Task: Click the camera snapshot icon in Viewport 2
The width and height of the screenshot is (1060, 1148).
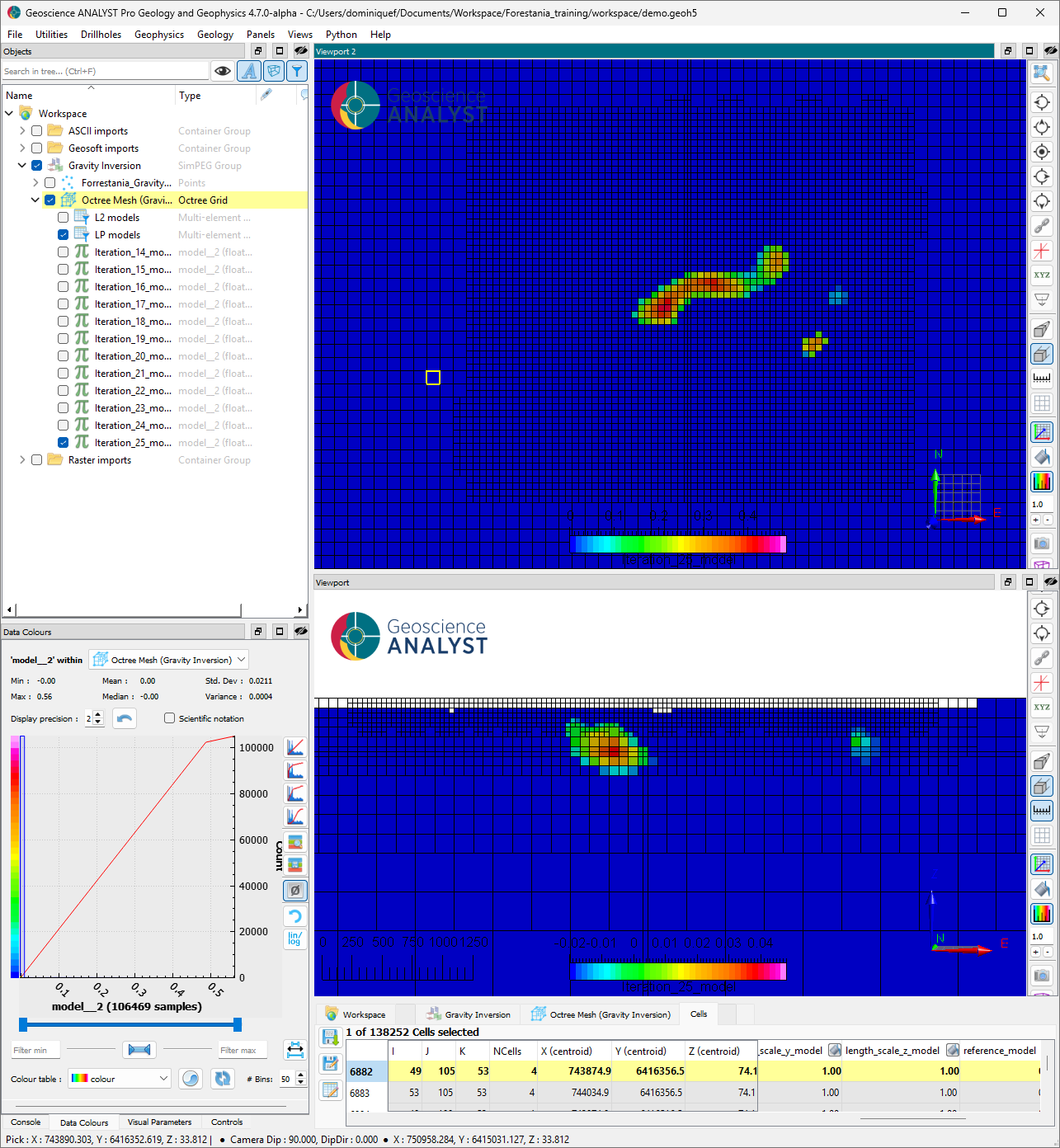Action: 1042,543
